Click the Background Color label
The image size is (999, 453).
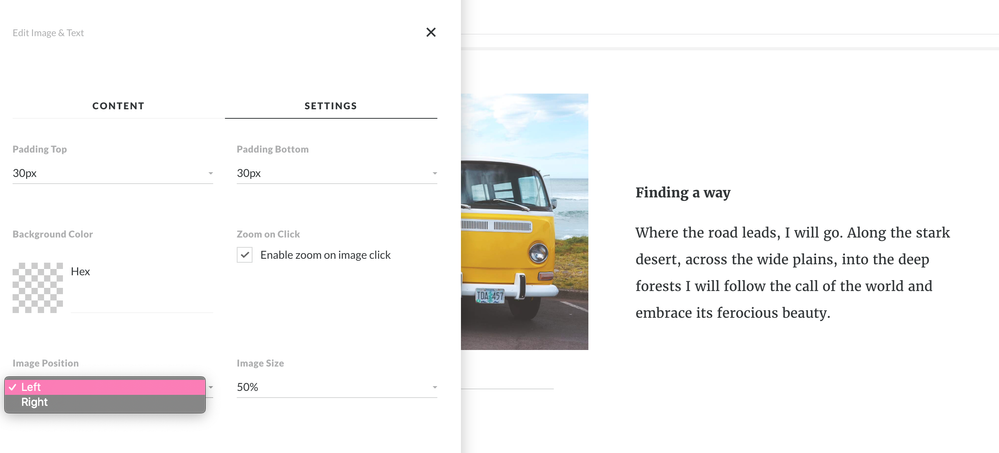(x=53, y=234)
